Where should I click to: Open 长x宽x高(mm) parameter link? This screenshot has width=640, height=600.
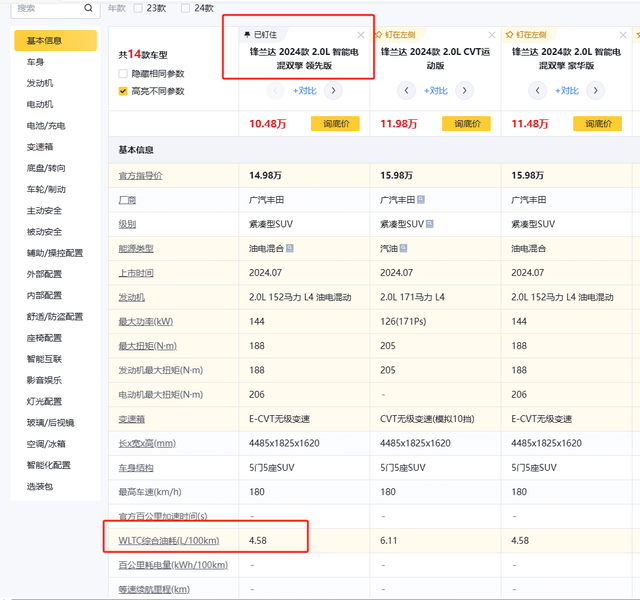pos(147,443)
